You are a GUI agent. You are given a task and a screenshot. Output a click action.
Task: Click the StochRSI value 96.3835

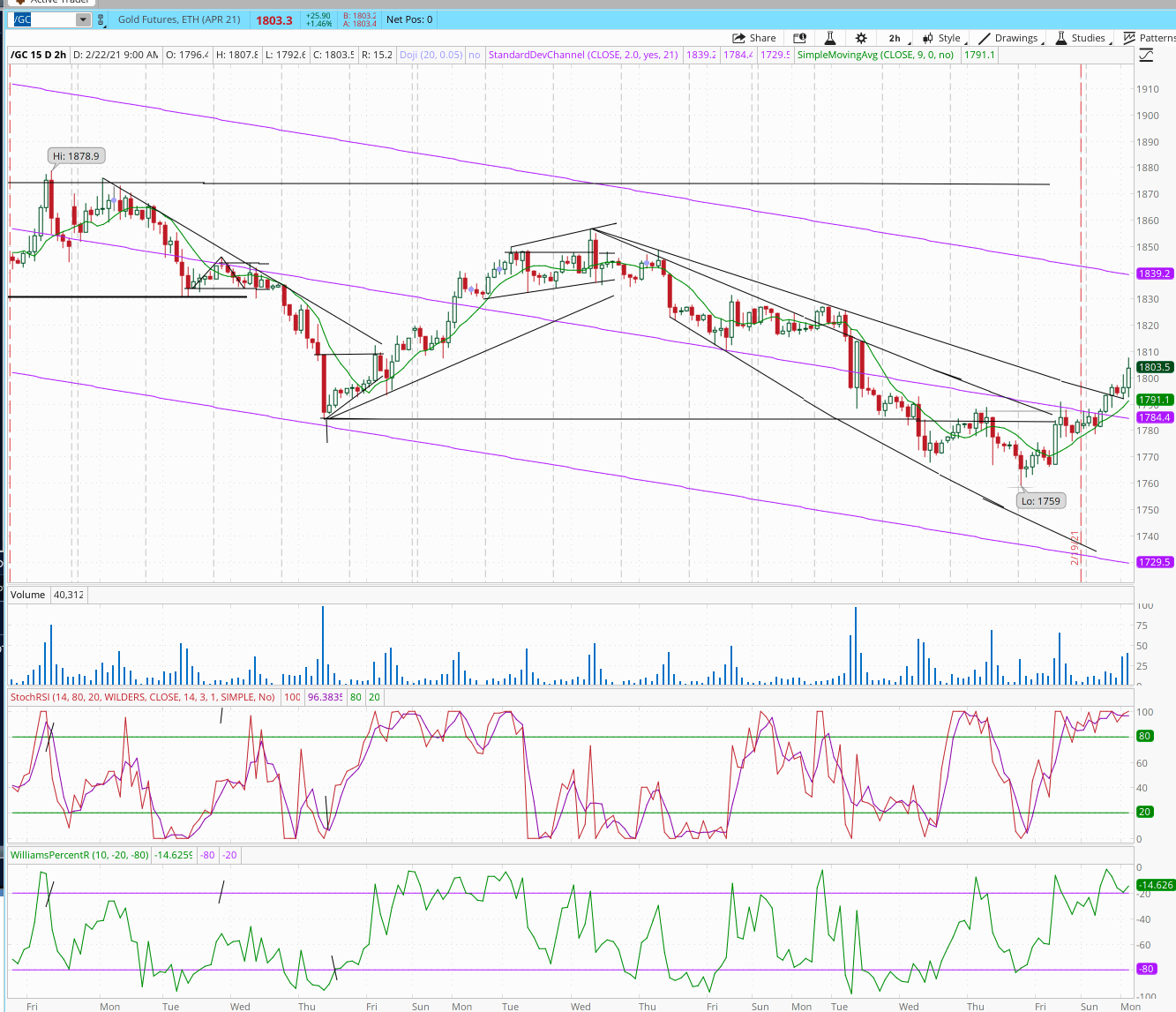[x=325, y=697]
